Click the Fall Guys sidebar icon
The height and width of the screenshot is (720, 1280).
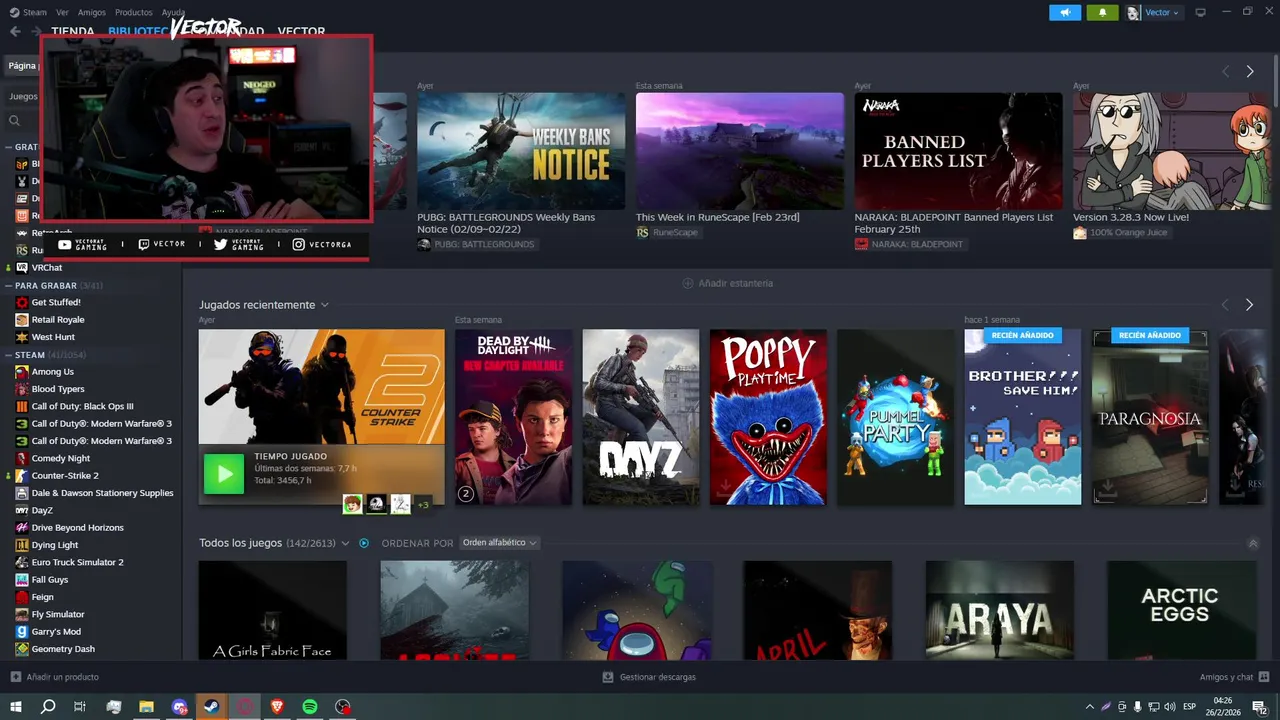pyautogui.click(x=22, y=580)
